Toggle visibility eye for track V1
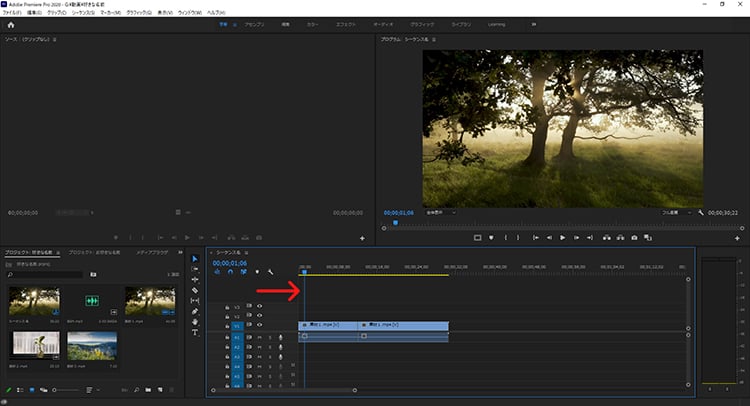750x406 pixels. (x=260, y=325)
